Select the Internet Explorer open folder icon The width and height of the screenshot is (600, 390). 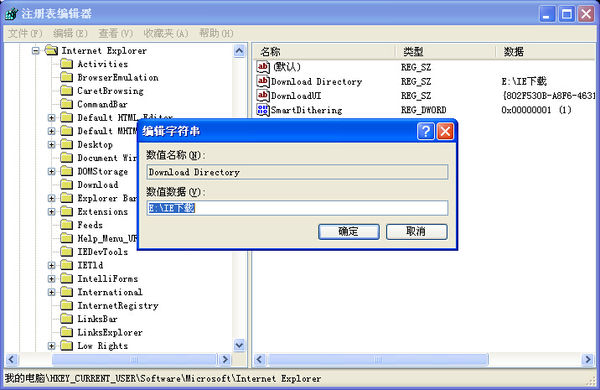(51, 50)
